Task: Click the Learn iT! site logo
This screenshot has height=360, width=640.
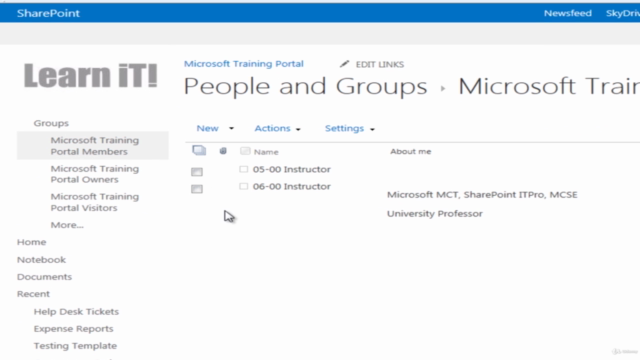Action: tap(91, 76)
